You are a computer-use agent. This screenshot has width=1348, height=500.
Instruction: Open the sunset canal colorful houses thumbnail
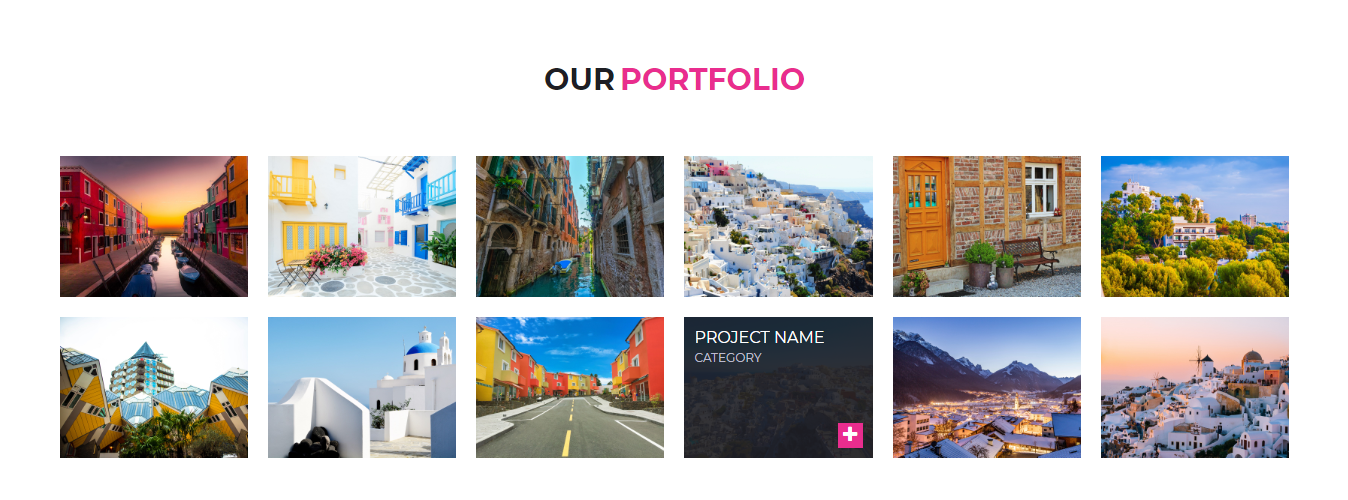154,227
